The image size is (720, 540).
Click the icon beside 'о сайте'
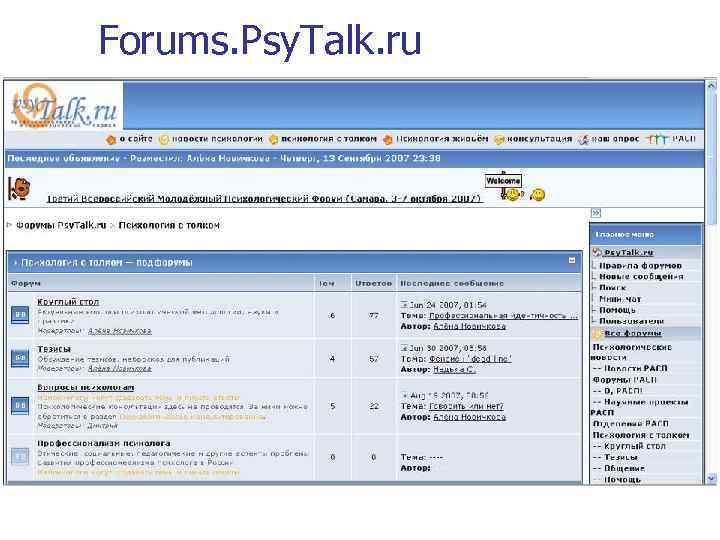click(x=111, y=140)
